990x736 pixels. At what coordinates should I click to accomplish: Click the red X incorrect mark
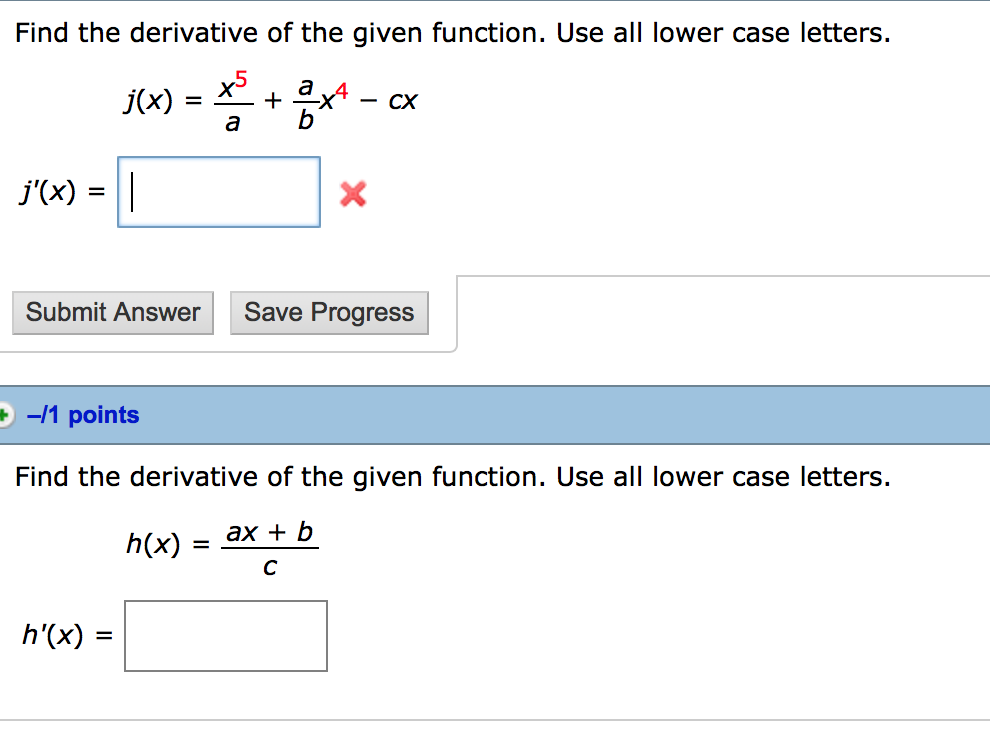(x=352, y=194)
